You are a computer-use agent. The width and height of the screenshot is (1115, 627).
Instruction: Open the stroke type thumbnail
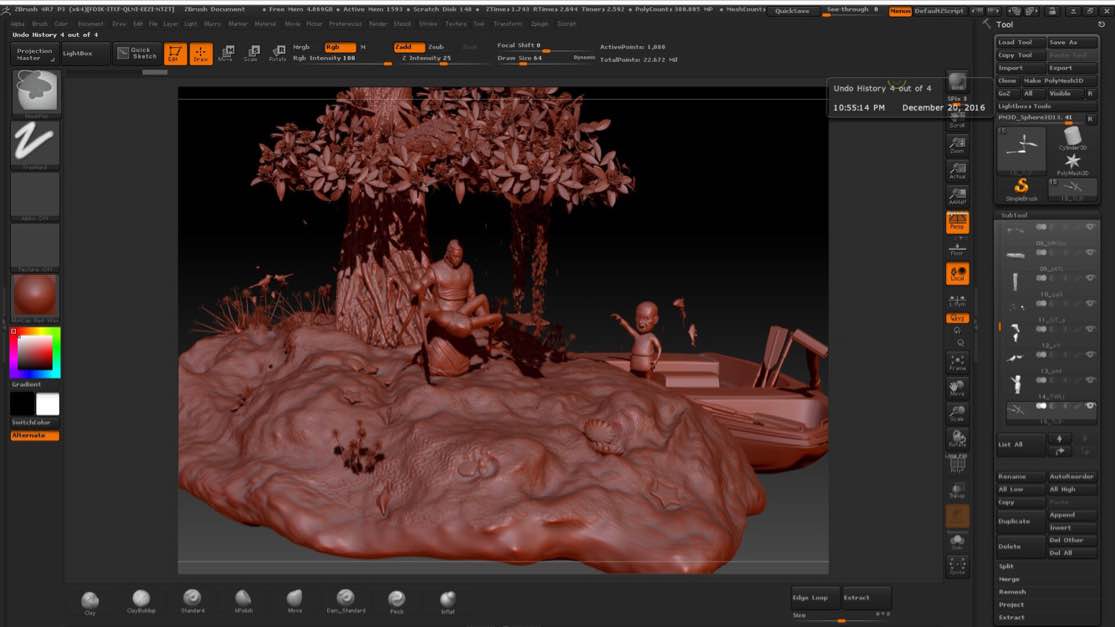click(x=36, y=144)
